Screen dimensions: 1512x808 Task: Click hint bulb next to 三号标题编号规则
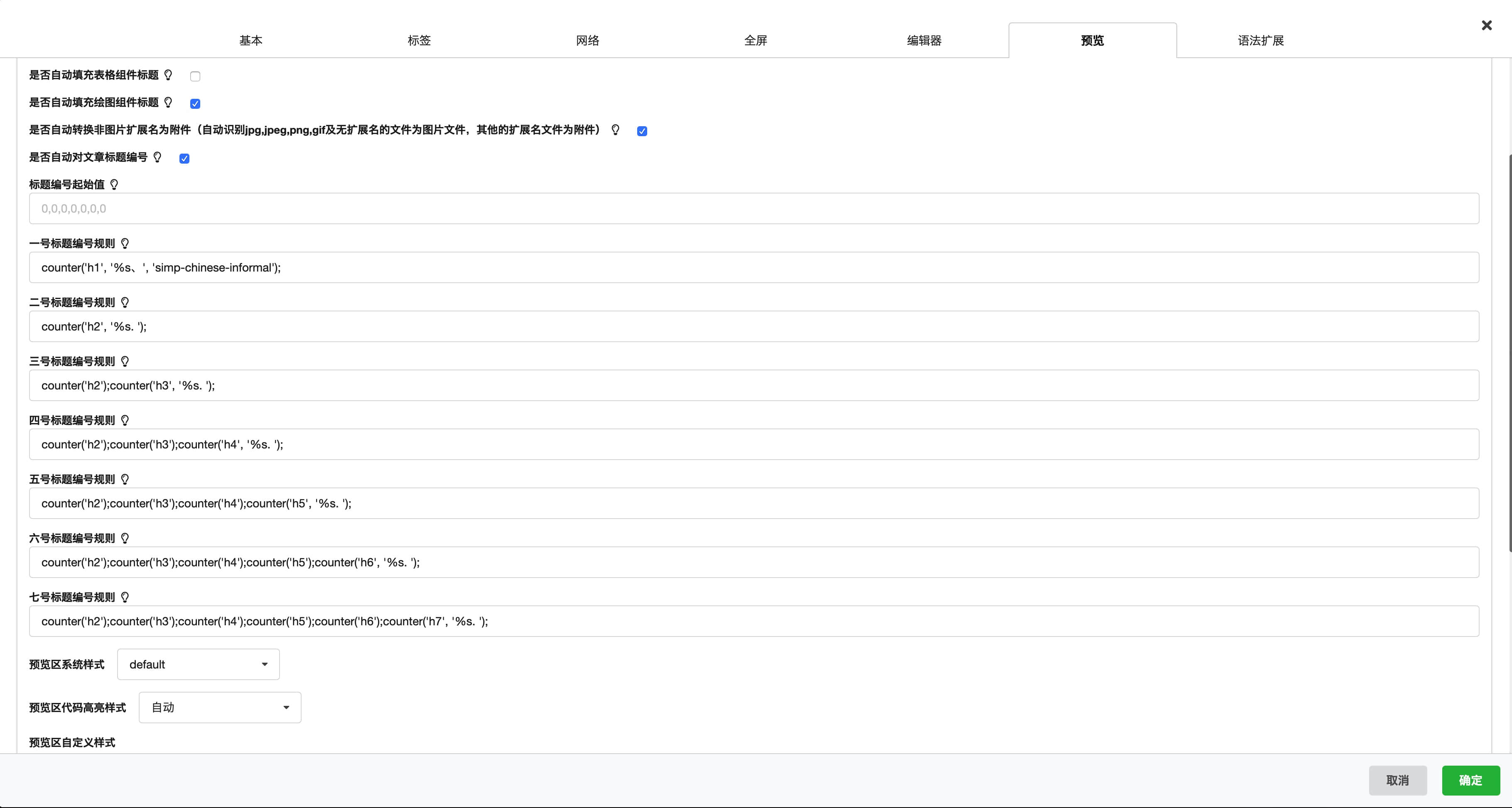(x=125, y=362)
